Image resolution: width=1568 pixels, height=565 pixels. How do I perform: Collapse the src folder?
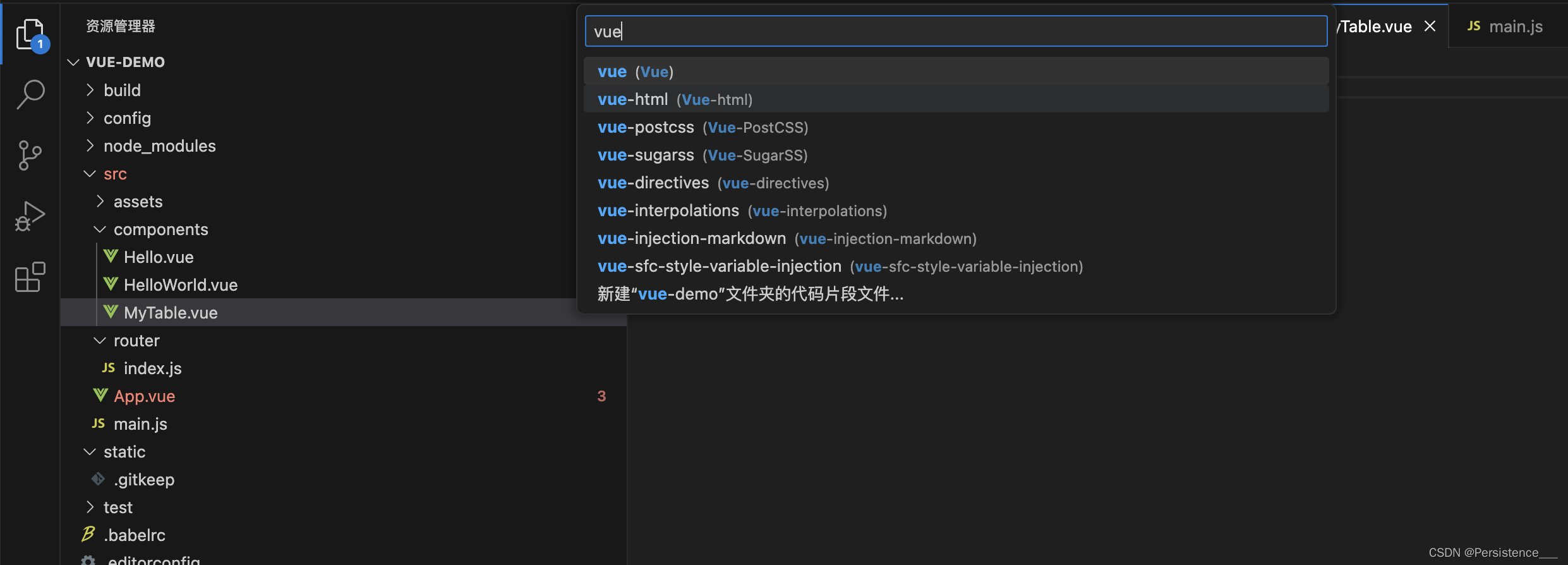[x=90, y=173]
